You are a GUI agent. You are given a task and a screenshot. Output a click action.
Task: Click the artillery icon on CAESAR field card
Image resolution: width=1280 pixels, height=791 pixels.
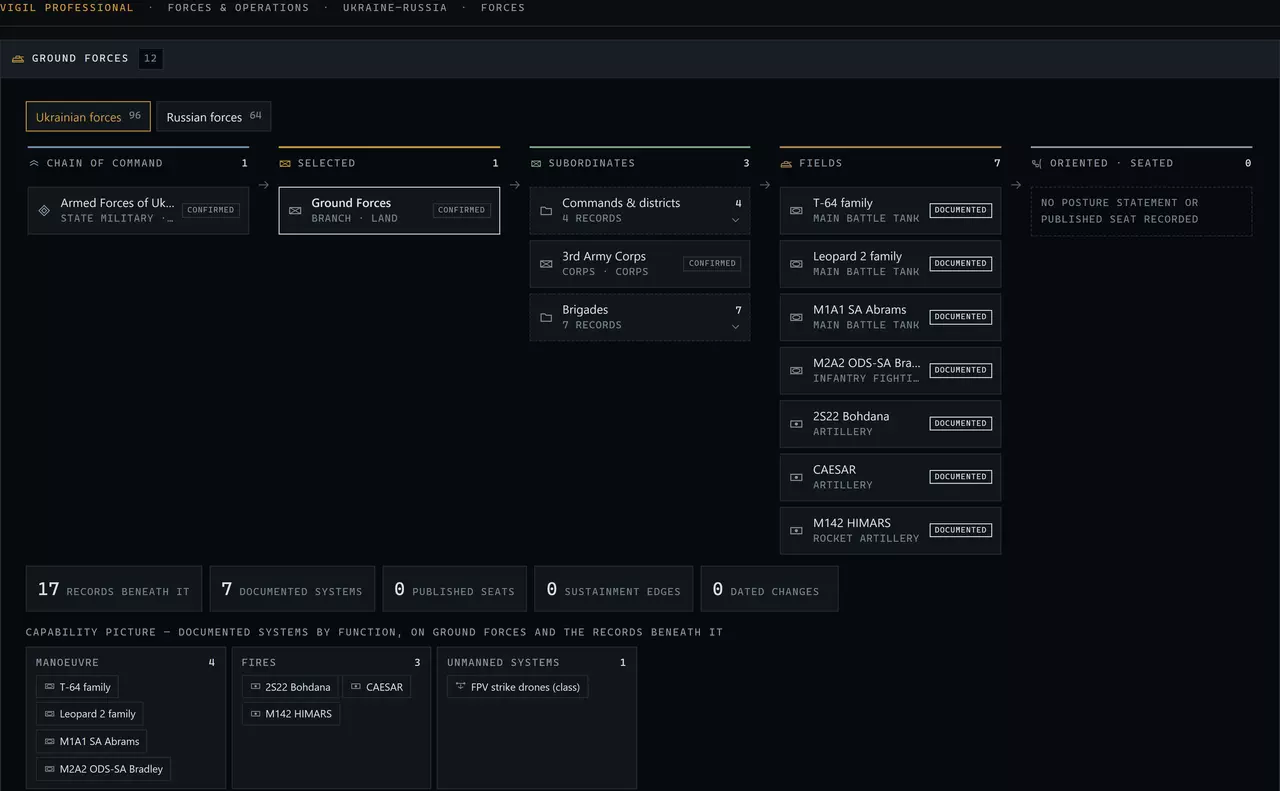(x=796, y=477)
